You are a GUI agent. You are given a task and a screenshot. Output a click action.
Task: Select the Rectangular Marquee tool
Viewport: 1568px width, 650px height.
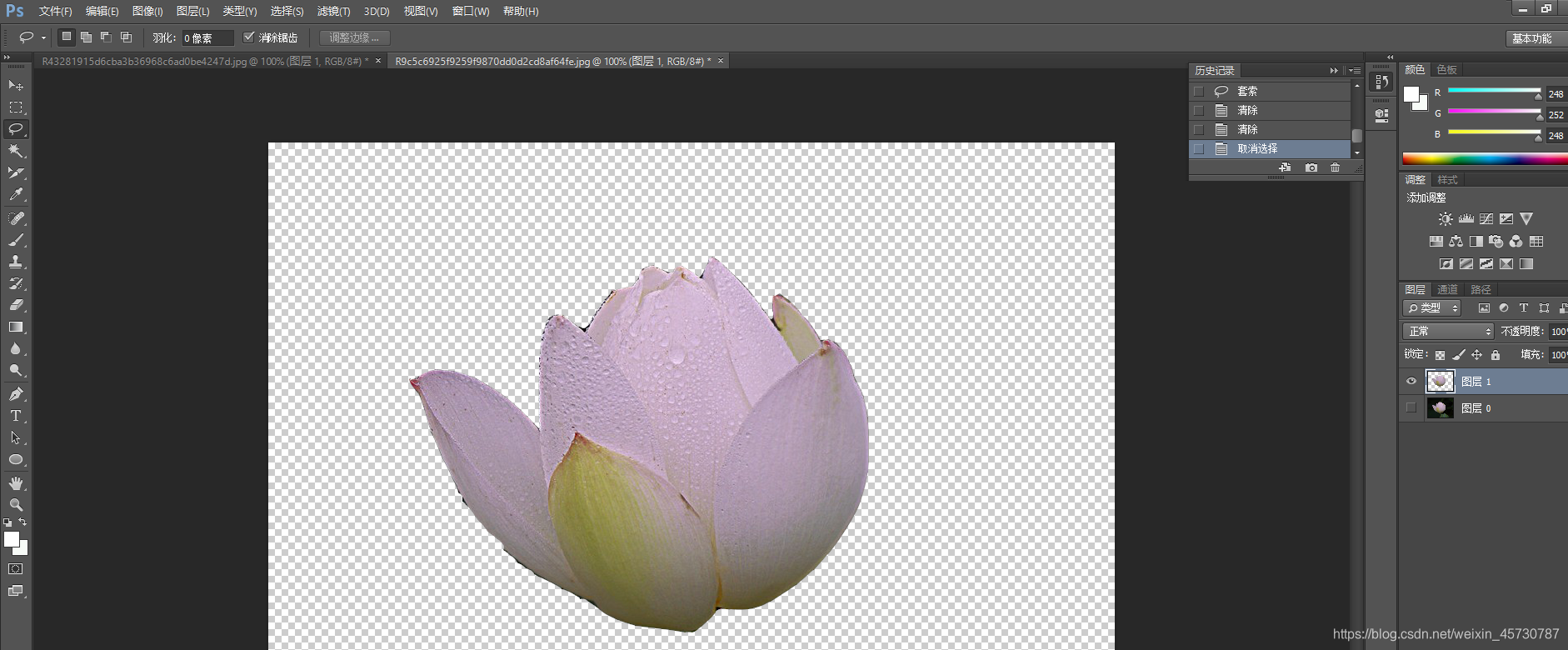[16, 107]
